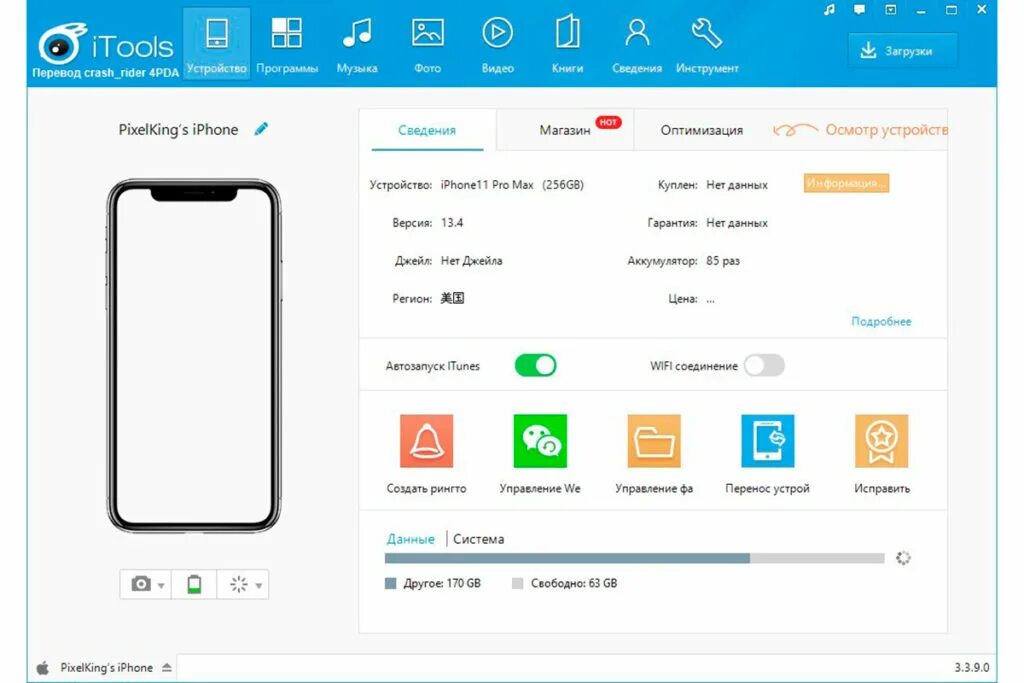This screenshot has height=683, width=1024.
Task: Click the Регион value 美国
Action: 452,298
